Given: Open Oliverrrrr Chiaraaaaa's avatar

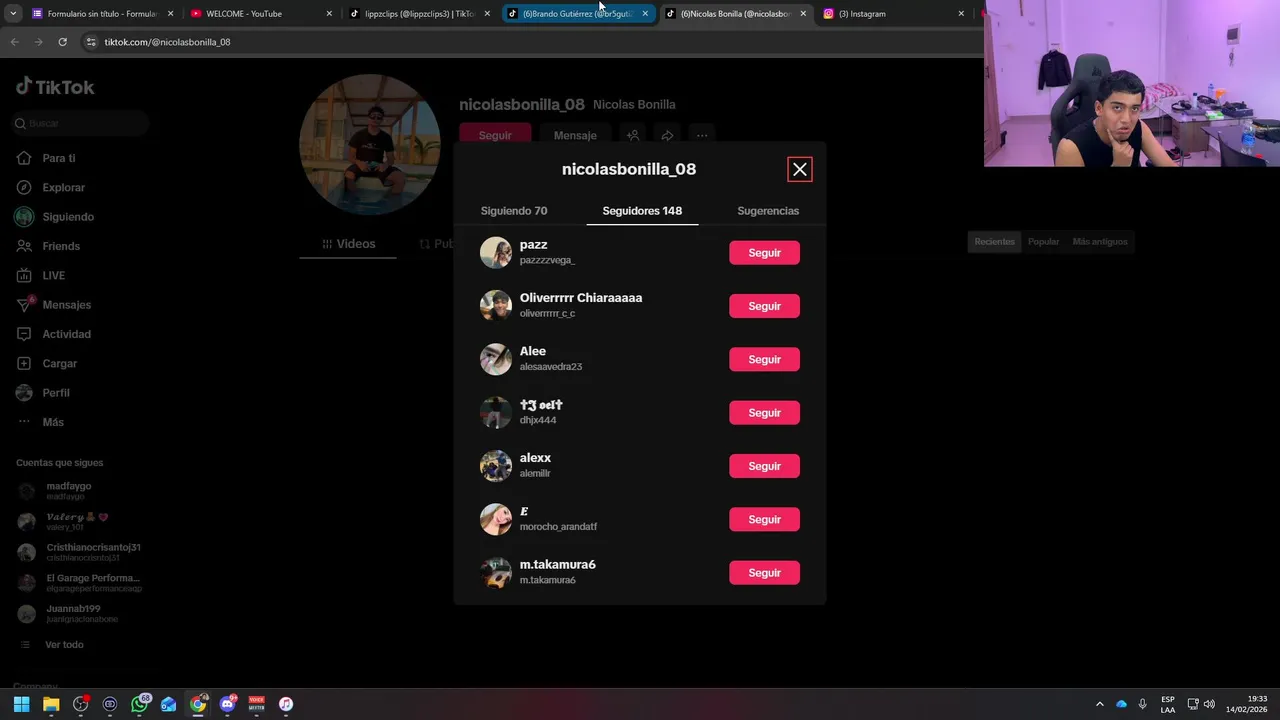Looking at the screenshot, I should [x=496, y=306].
